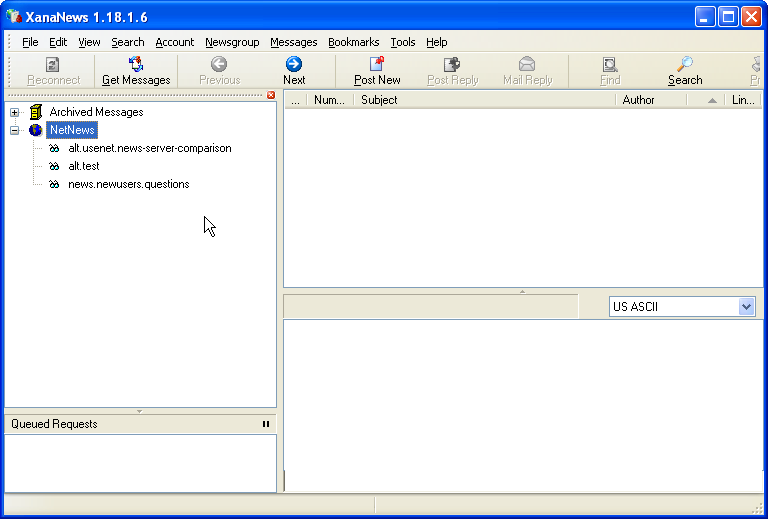Viewport: 768px width, 519px height.
Task: Select the alt.test newsgroup
Action: [x=83, y=166]
